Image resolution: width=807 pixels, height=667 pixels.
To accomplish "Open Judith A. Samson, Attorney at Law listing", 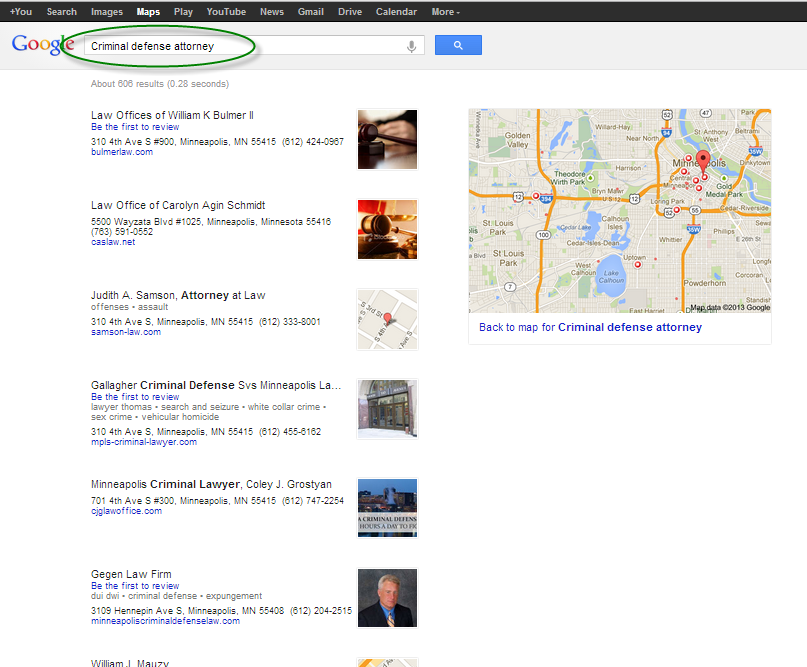I will coord(178,295).
